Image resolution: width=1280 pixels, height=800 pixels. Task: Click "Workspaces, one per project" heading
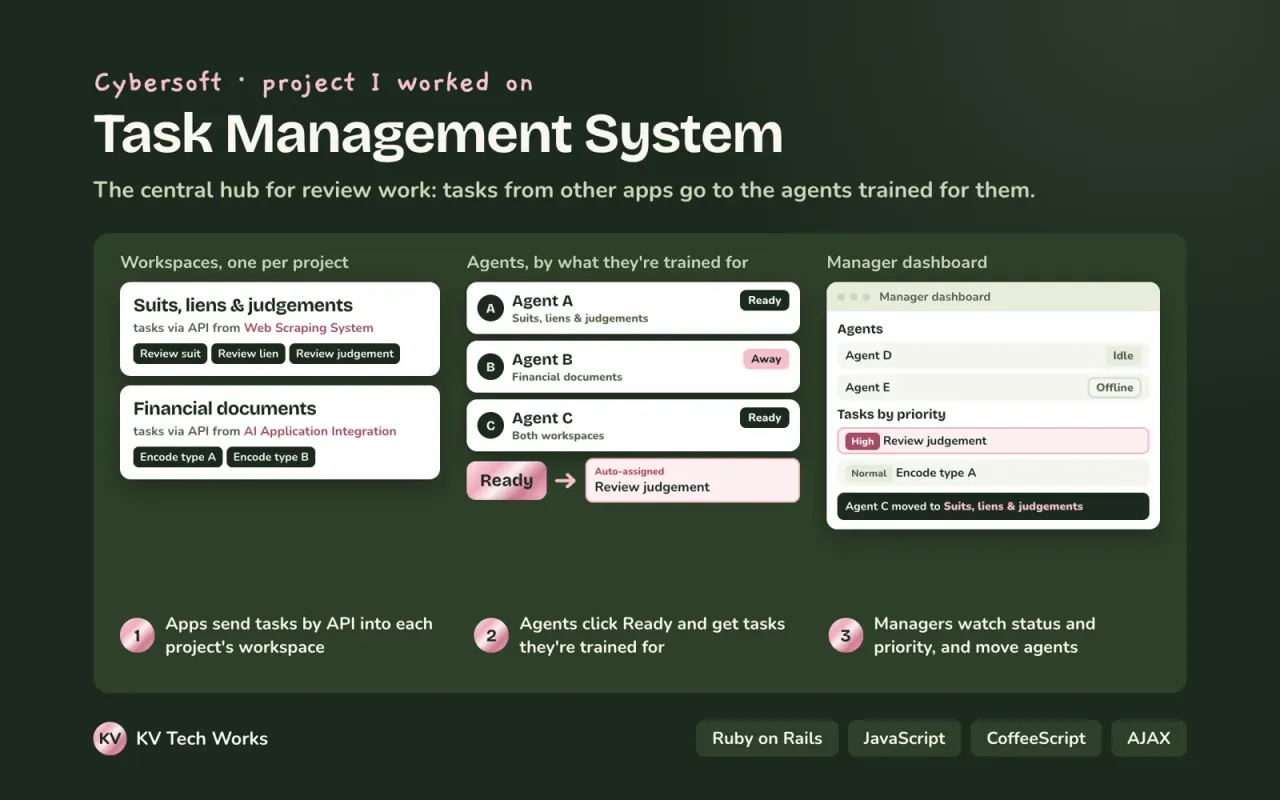coord(234,263)
